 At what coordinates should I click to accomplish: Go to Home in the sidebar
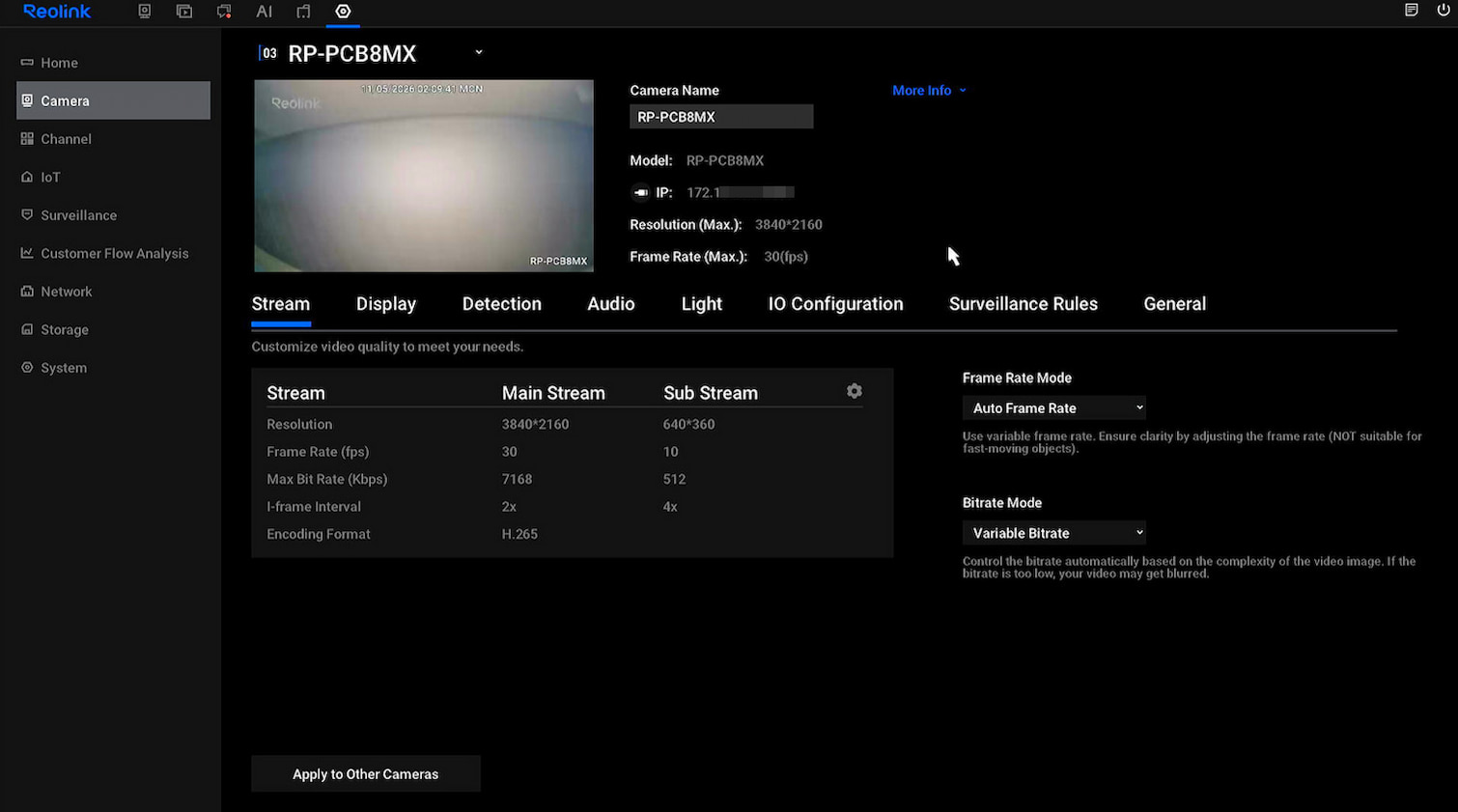coord(113,63)
